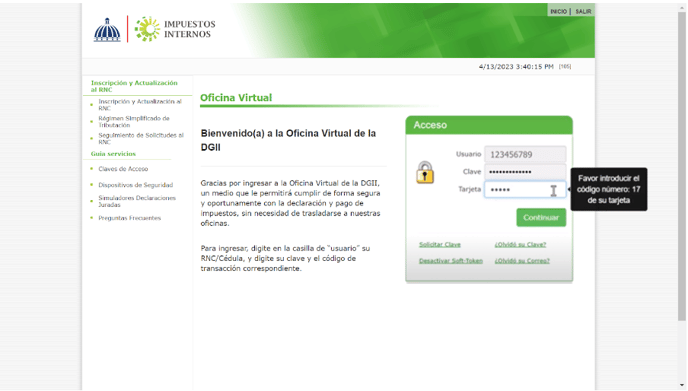Open the Solicitar Clave link
The height and width of the screenshot is (391, 688).
pyautogui.click(x=440, y=244)
